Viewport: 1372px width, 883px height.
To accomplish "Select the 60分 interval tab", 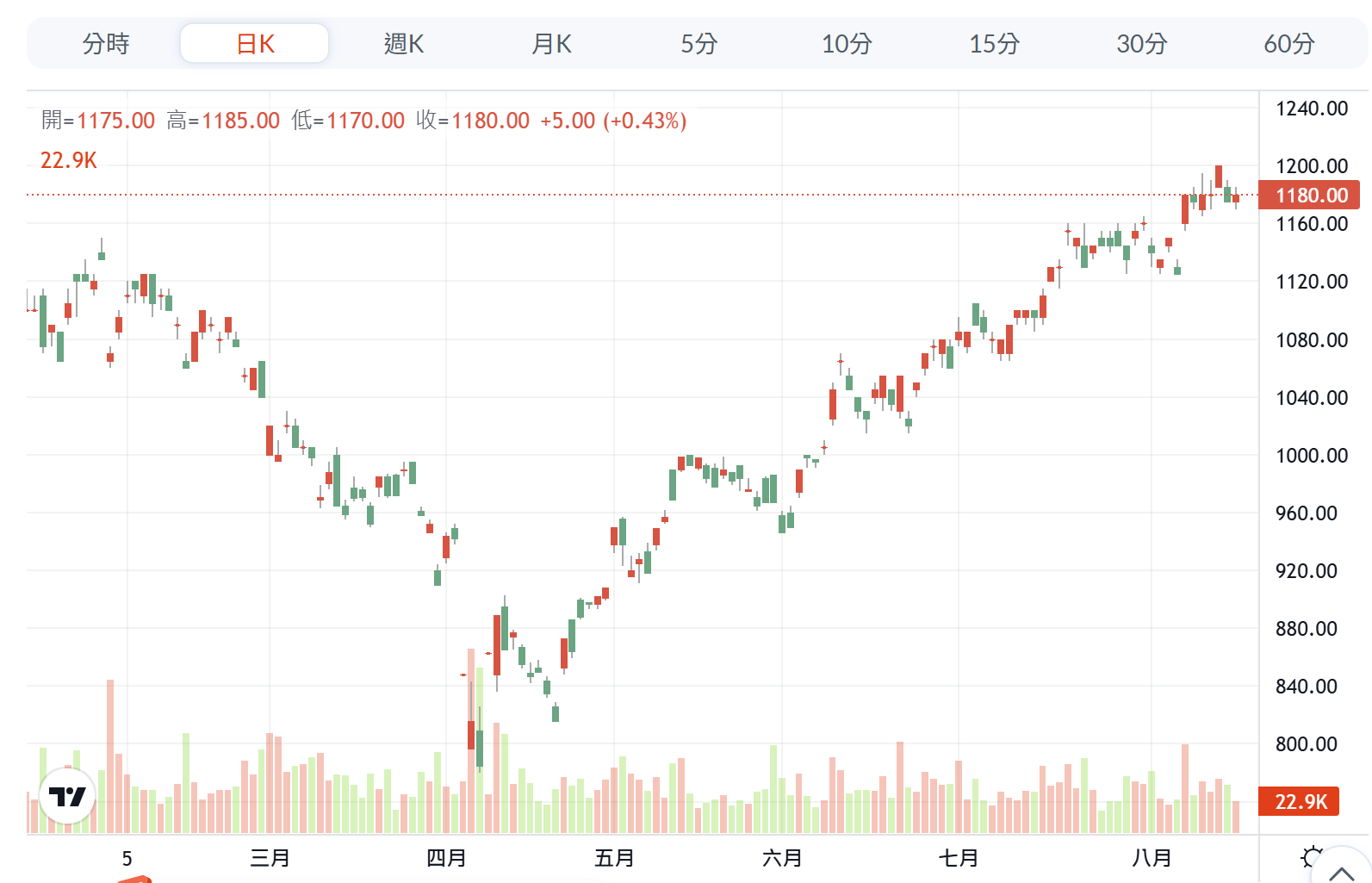I will pyautogui.click(x=1288, y=44).
